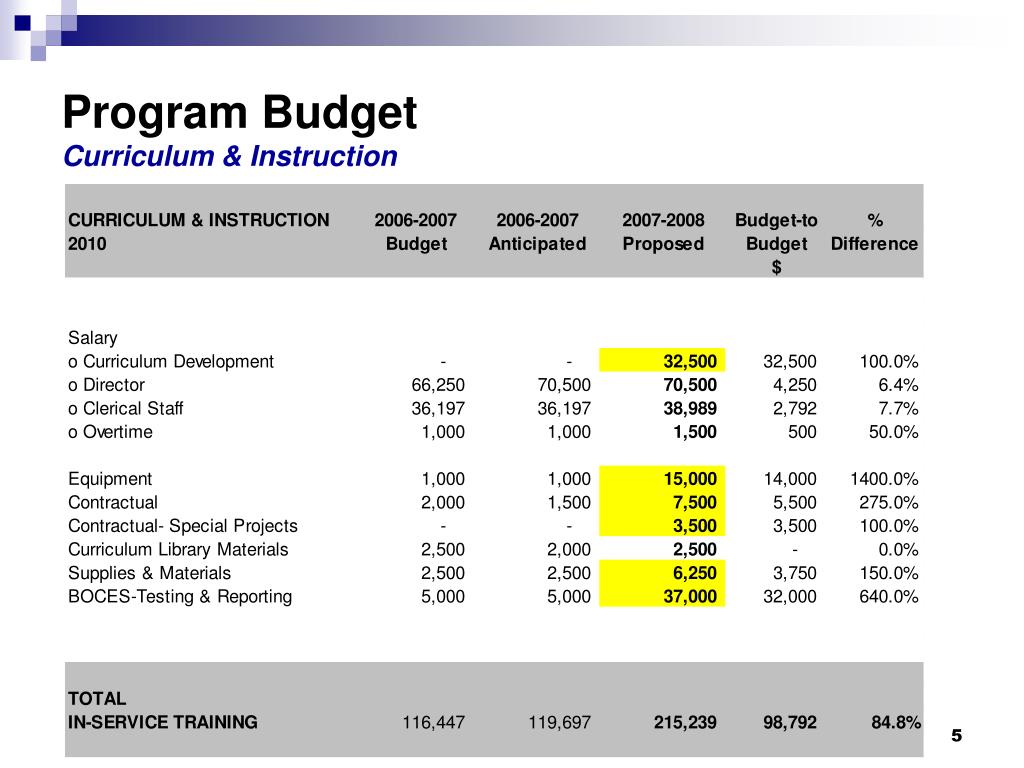Viewport: 1024px width, 768px height.
Task: Select slide page number 5
Action: [x=956, y=736]
